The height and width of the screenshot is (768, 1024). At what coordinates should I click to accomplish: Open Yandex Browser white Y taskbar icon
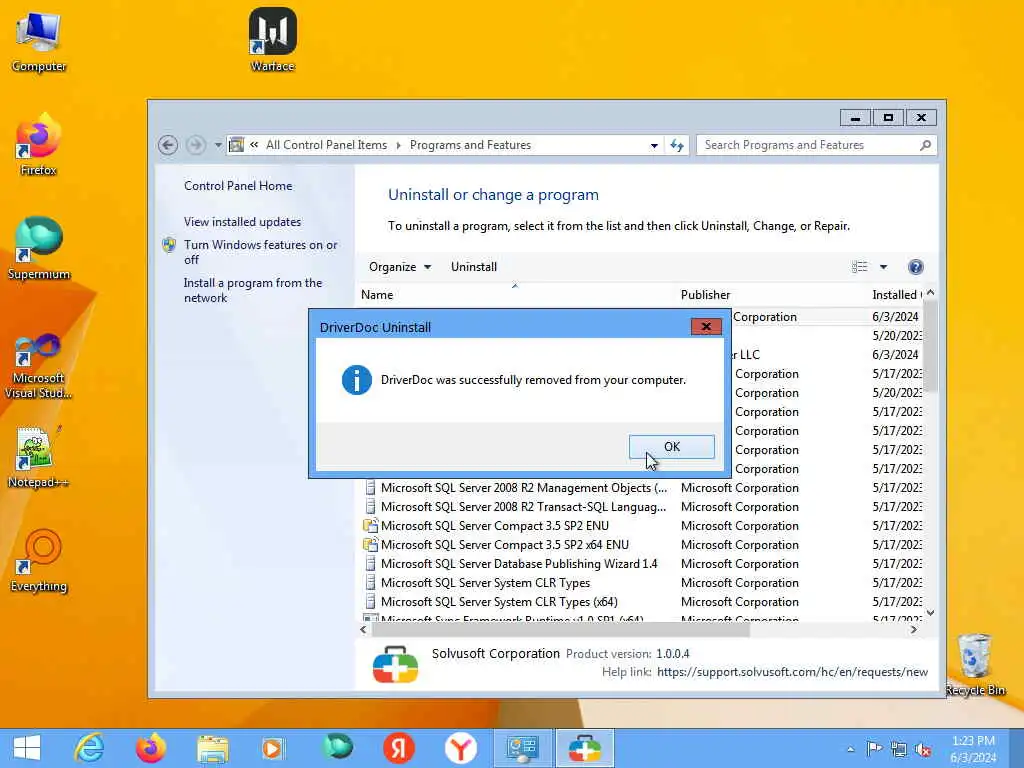point(460,748)
